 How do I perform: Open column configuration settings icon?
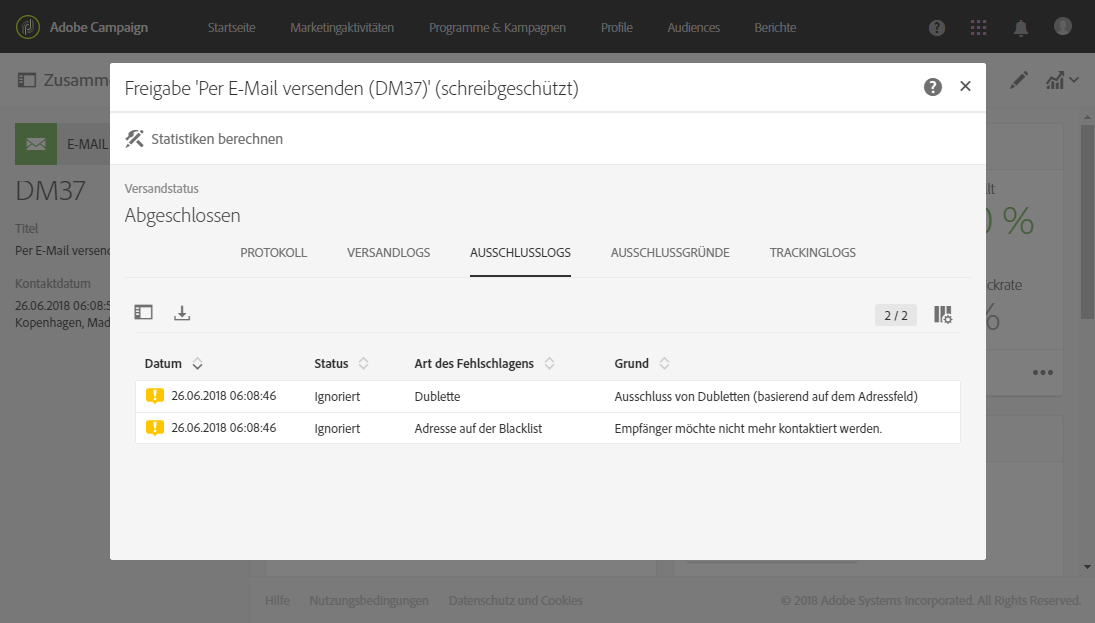coord(942,315)
